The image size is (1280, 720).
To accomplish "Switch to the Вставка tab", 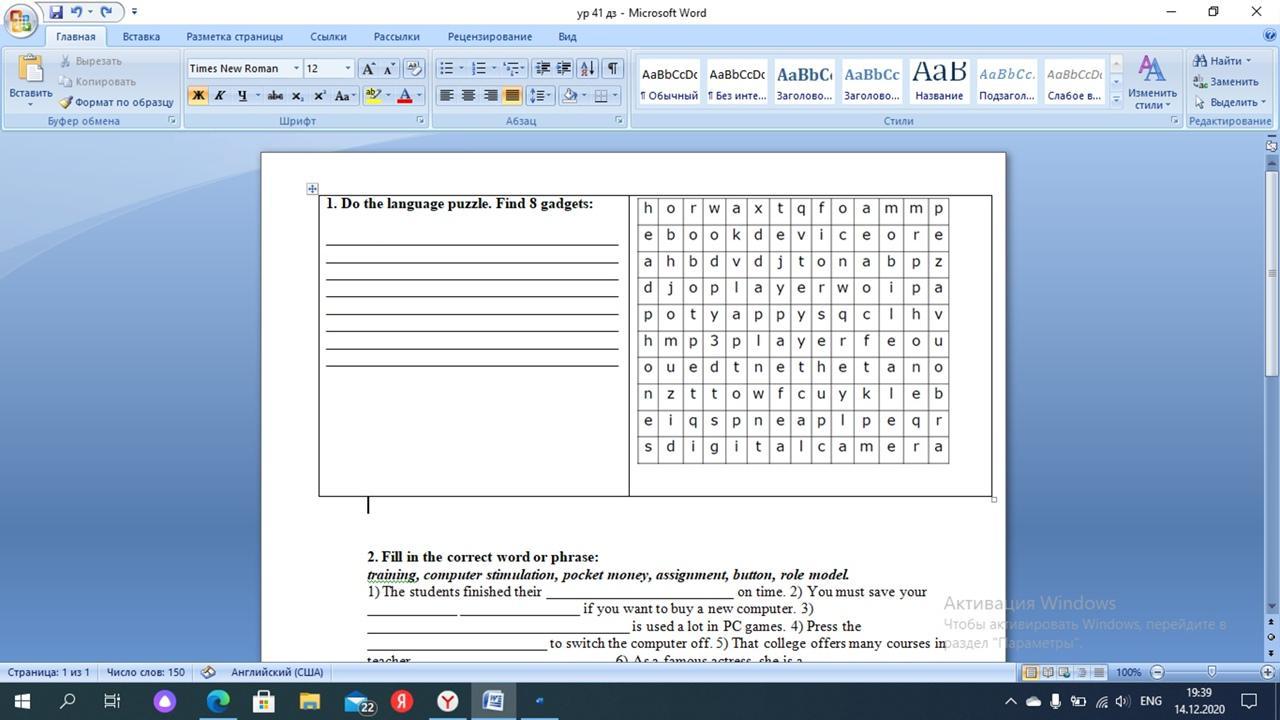I will click(x=141, y=37).
